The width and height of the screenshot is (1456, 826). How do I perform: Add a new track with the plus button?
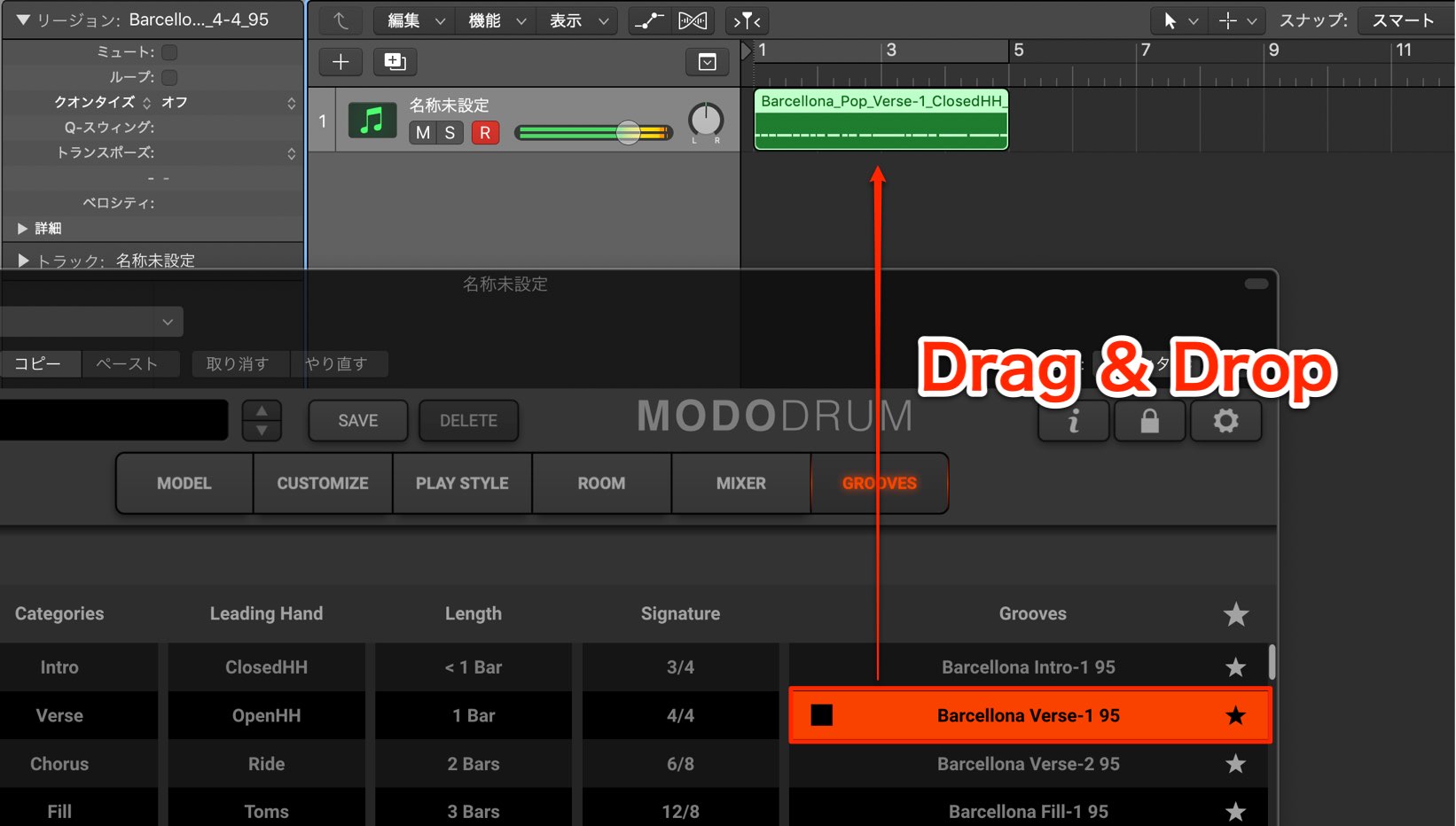click(341, 61)
